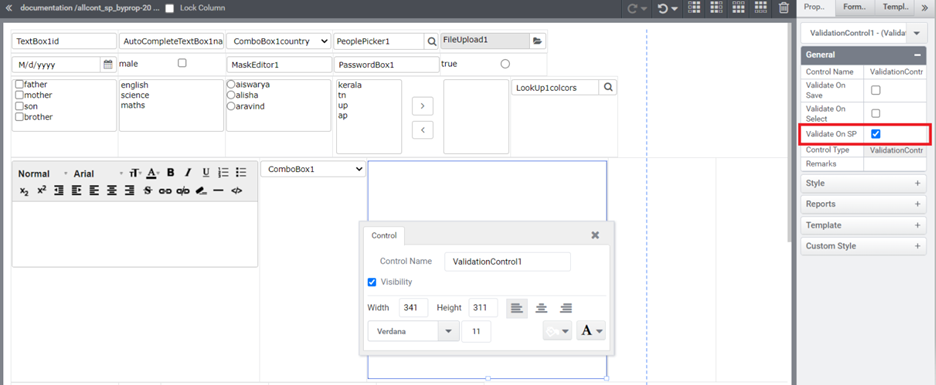This screenshot has height=385, width=936.
Task: Move the item back with the < button
Action: [423, 129]
